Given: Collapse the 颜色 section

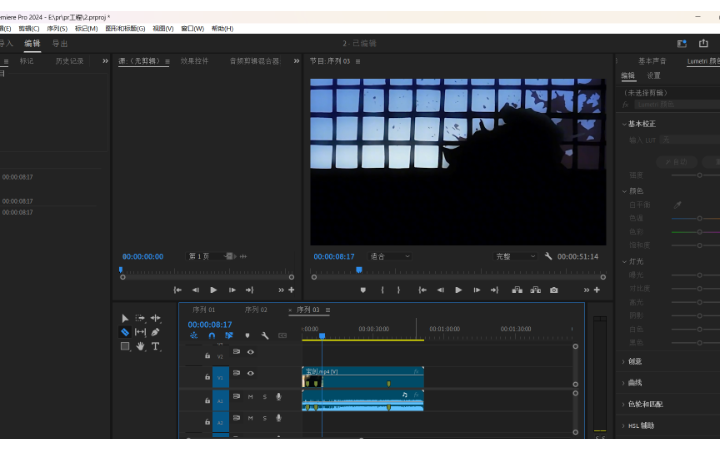Looking at the screenshot, I should pyautogui.click(x=624, y=191).
